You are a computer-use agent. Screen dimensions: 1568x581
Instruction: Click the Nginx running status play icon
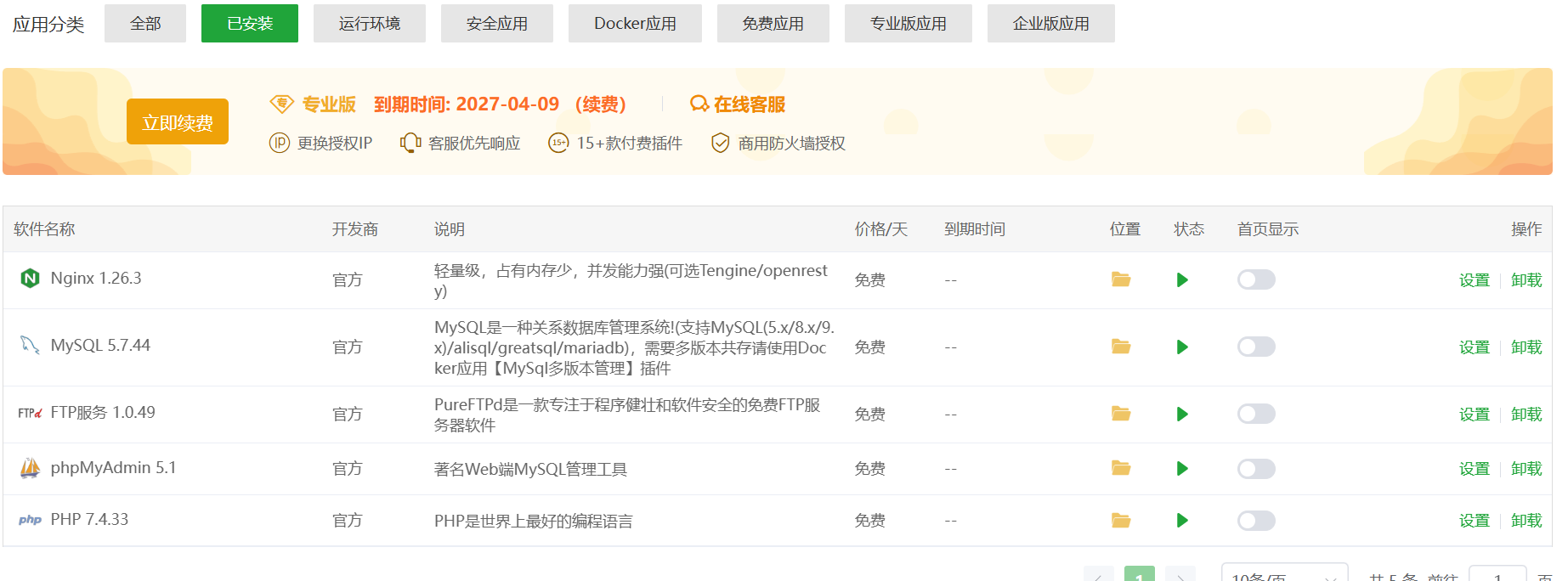[1182, 279]
